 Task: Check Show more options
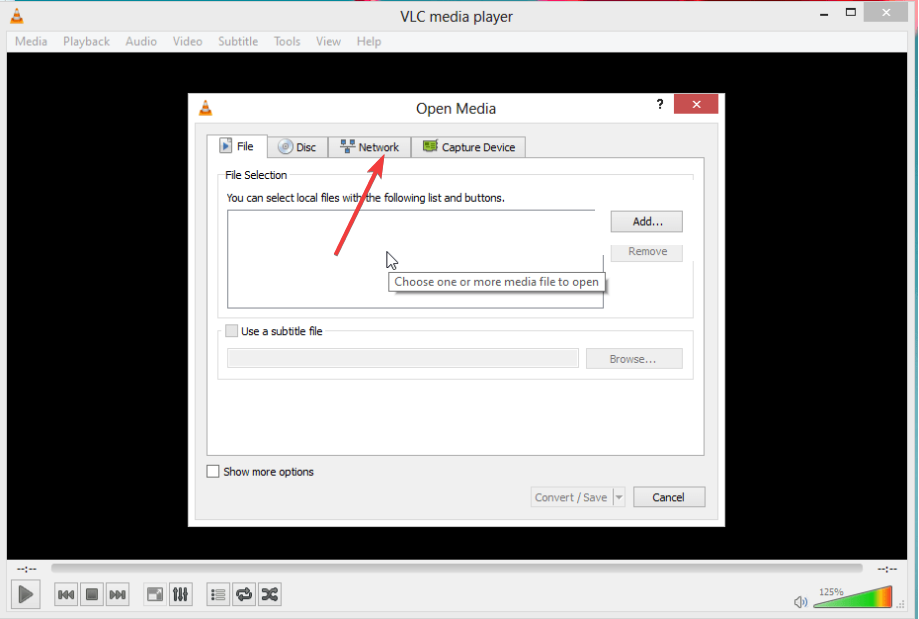click(213, 472)
